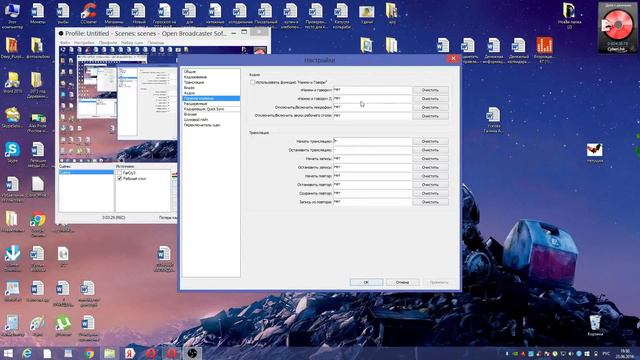
Task: Click the OBS preview thumbnail area
Action: tap(119, 104)
